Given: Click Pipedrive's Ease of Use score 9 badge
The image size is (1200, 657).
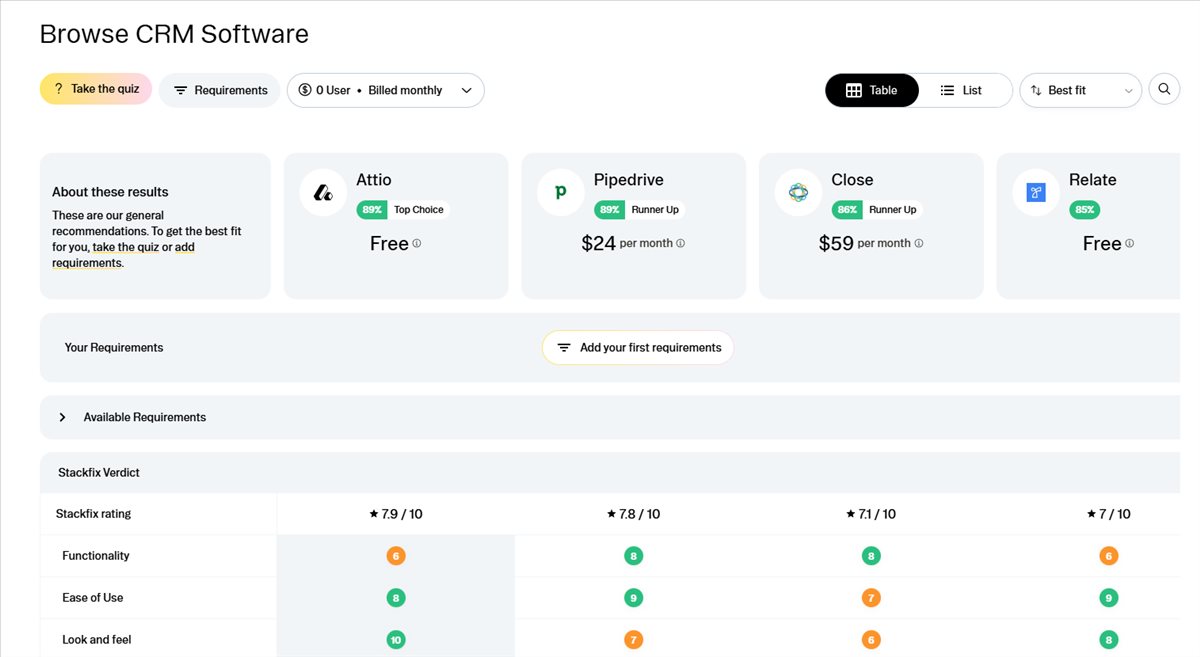Looking at the screenshot, I should click(633, 598).
